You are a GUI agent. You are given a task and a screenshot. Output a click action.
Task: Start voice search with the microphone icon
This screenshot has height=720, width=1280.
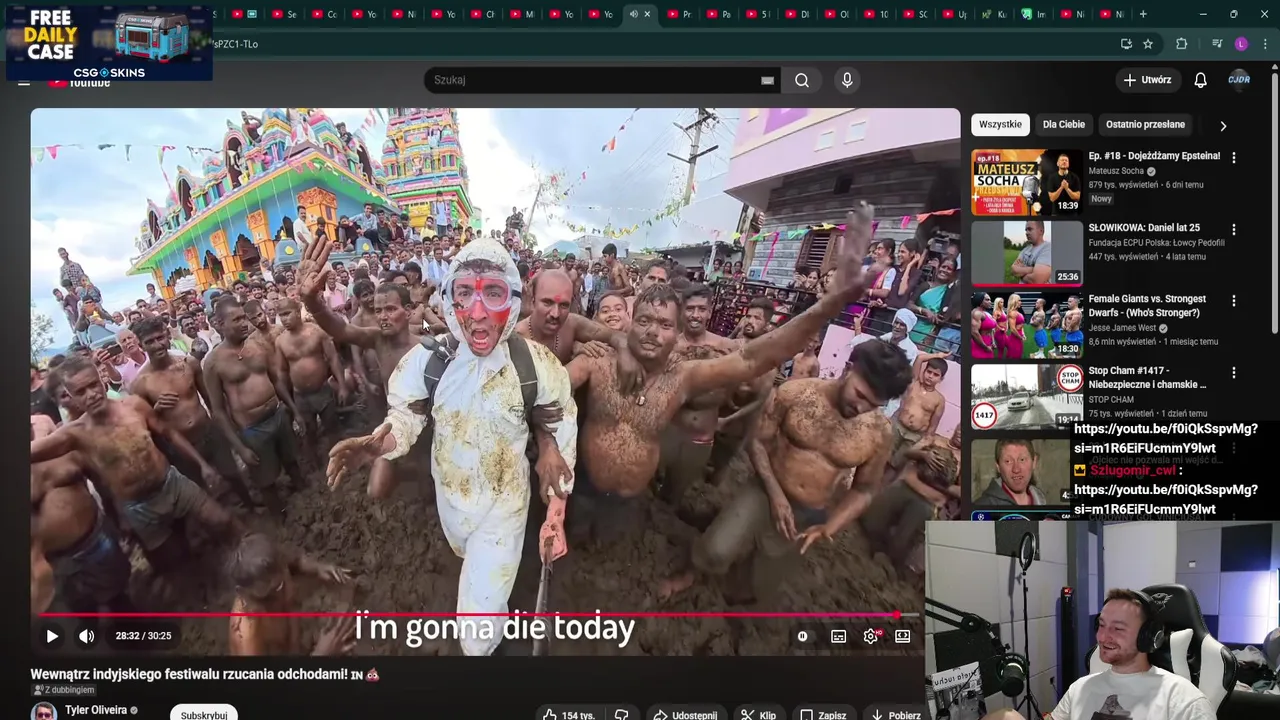coord(847,80)
